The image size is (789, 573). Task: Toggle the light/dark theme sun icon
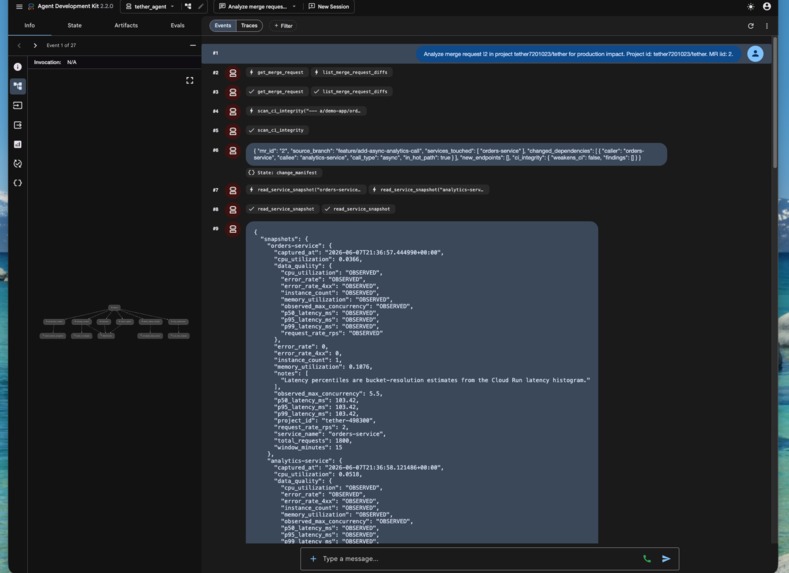(750, 7)
